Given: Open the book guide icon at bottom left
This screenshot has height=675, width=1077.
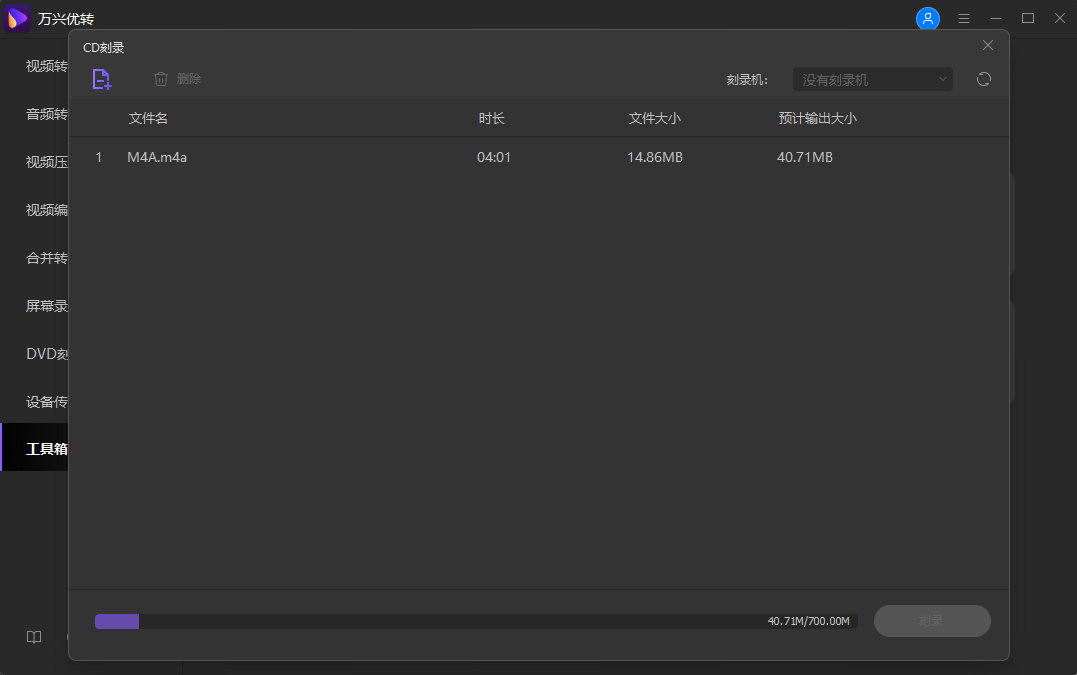Looking at the screenshot, I should click(x=34, y=637).
